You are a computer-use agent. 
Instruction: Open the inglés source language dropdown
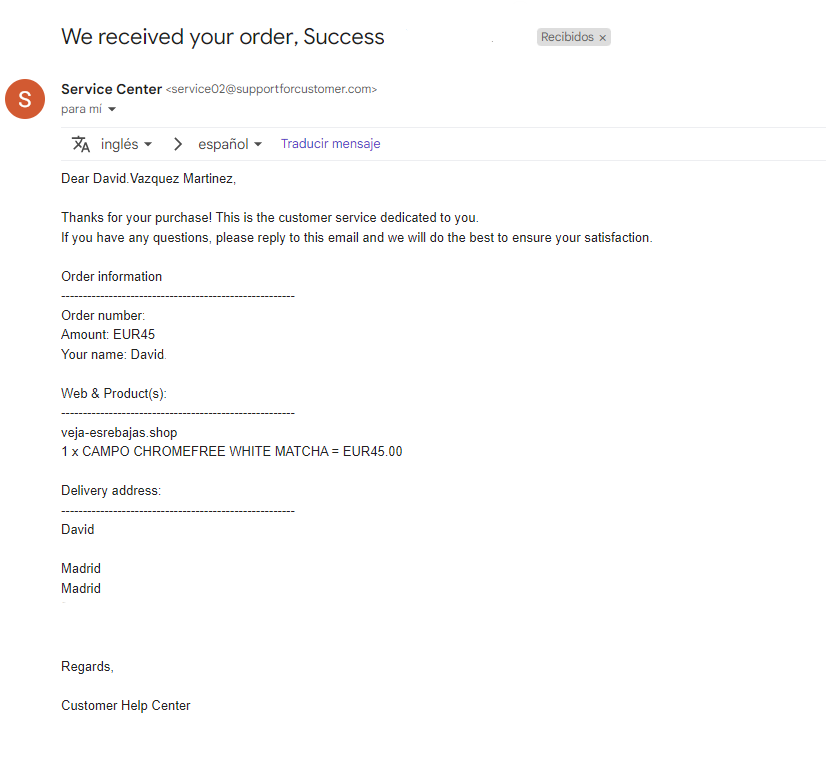point(126,144)
